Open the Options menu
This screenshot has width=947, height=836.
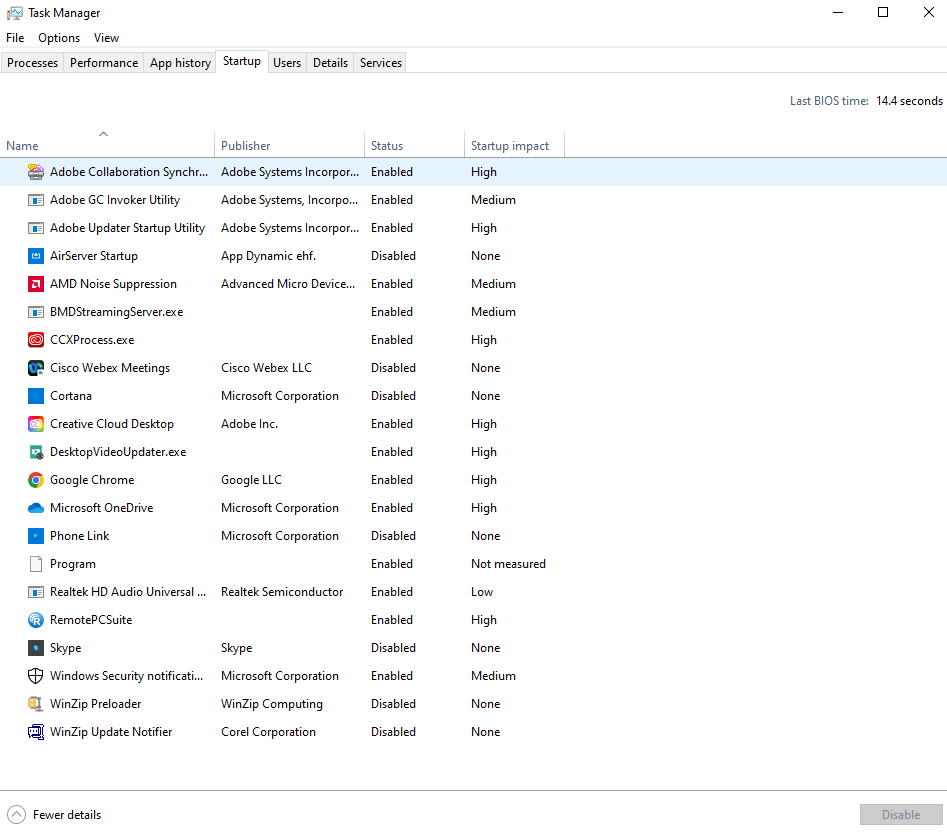coord(58,37)
